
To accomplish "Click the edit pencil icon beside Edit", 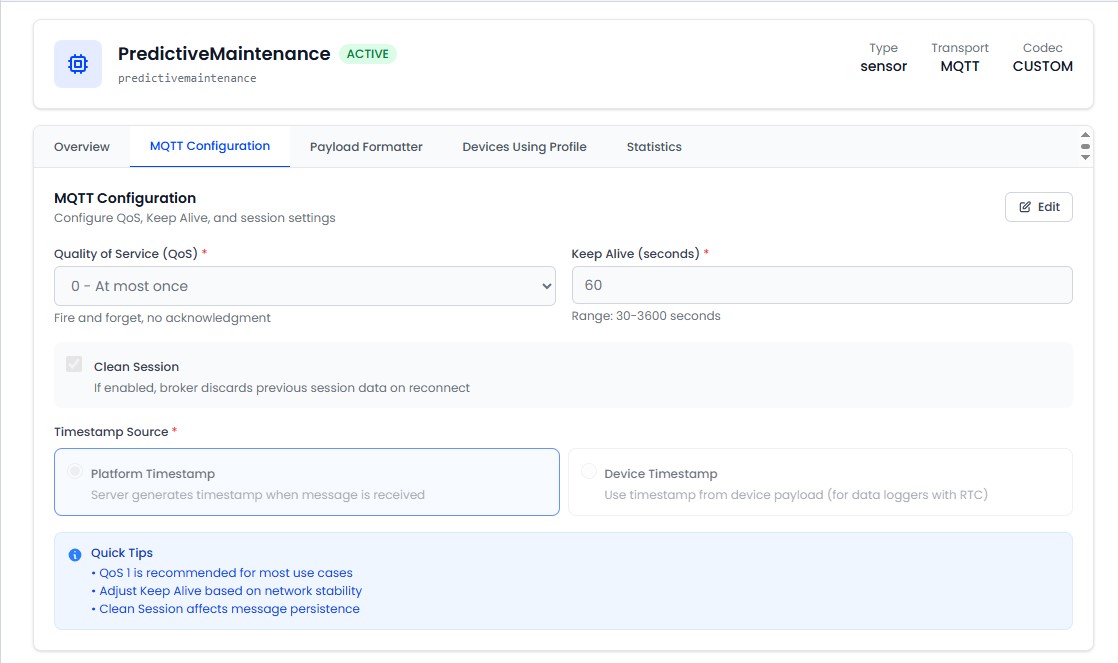I will [x=1024, y=206].
